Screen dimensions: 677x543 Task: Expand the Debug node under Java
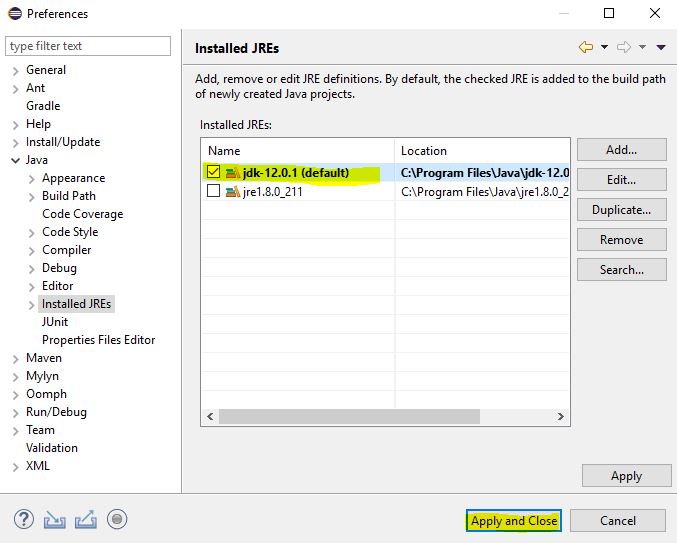click(32, 269)
